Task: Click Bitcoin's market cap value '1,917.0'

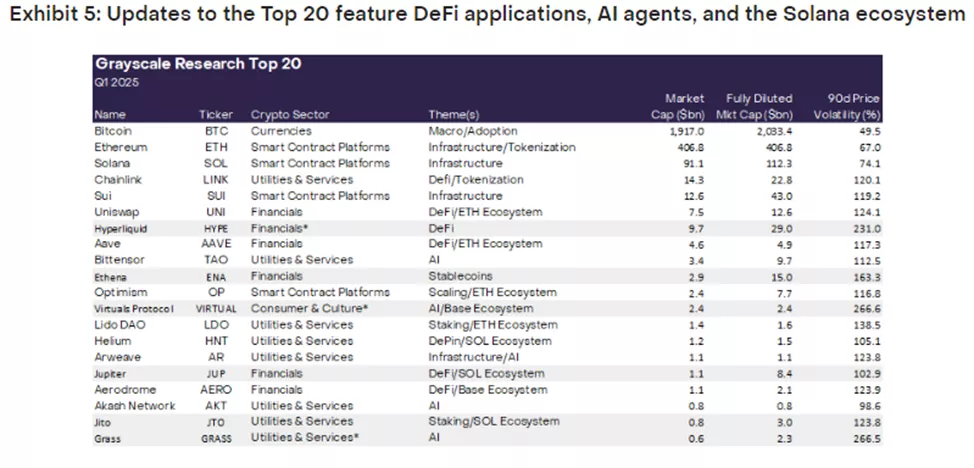Action: tap(688, 131)
